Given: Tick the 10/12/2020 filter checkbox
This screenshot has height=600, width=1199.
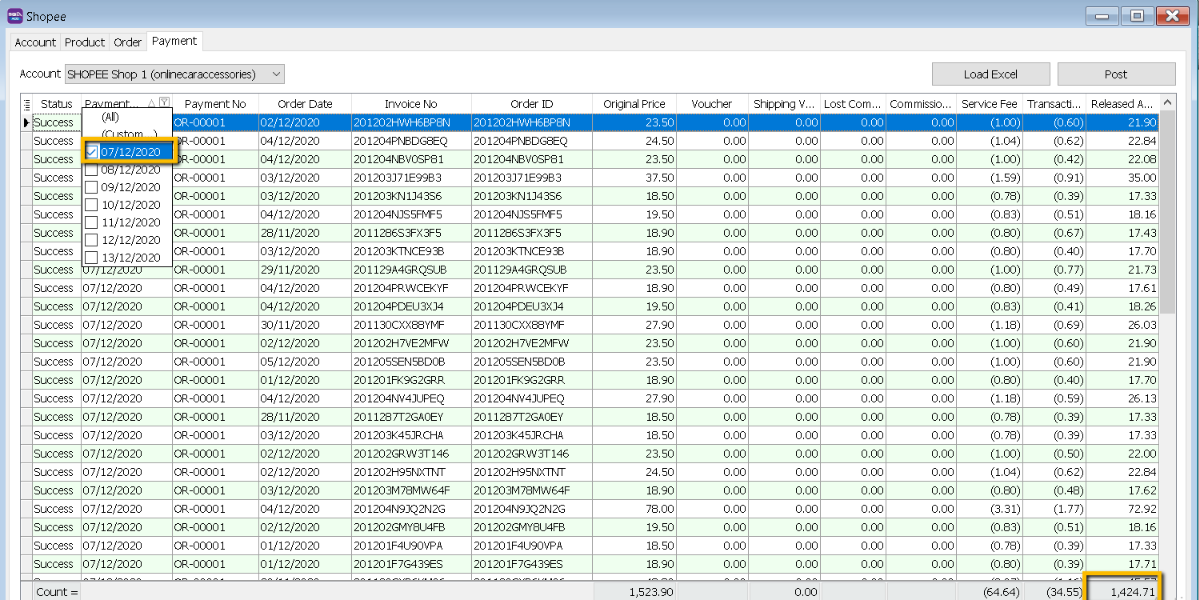Looking at the screenshot, I should (92, 204).
